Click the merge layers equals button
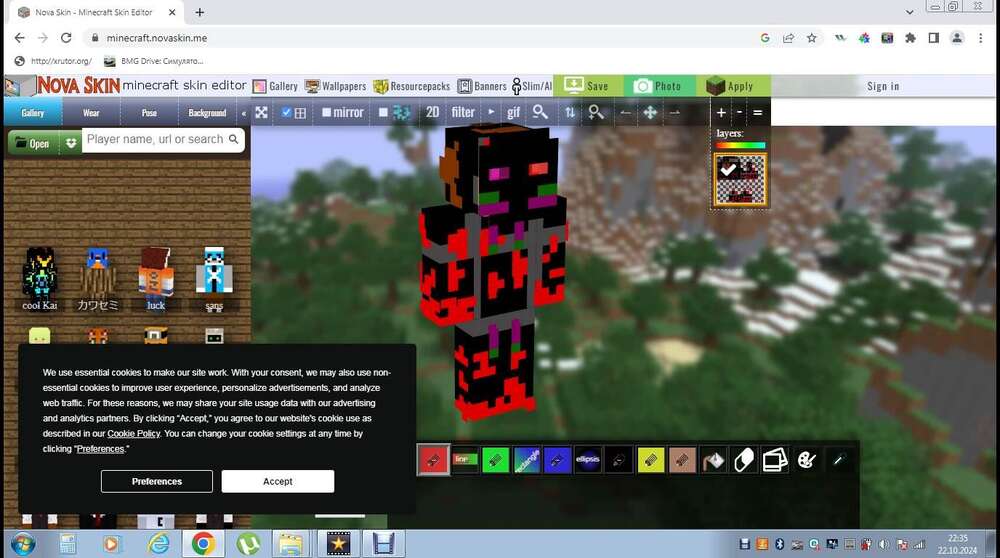This screenshot has width=1000, height=558. [x=758, y=112]
